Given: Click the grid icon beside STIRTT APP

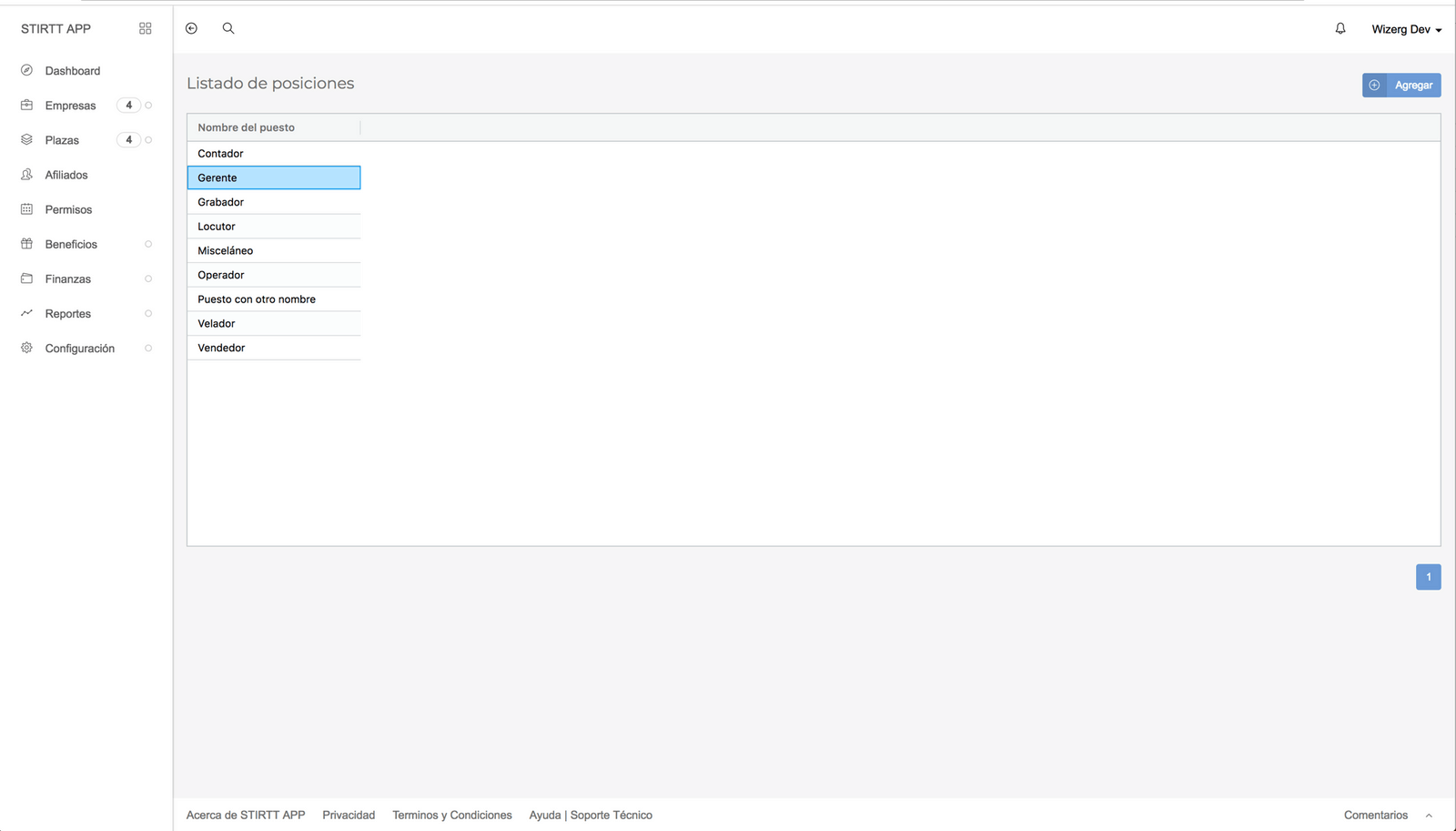Looking at the screenshot, I should [145, 28].
